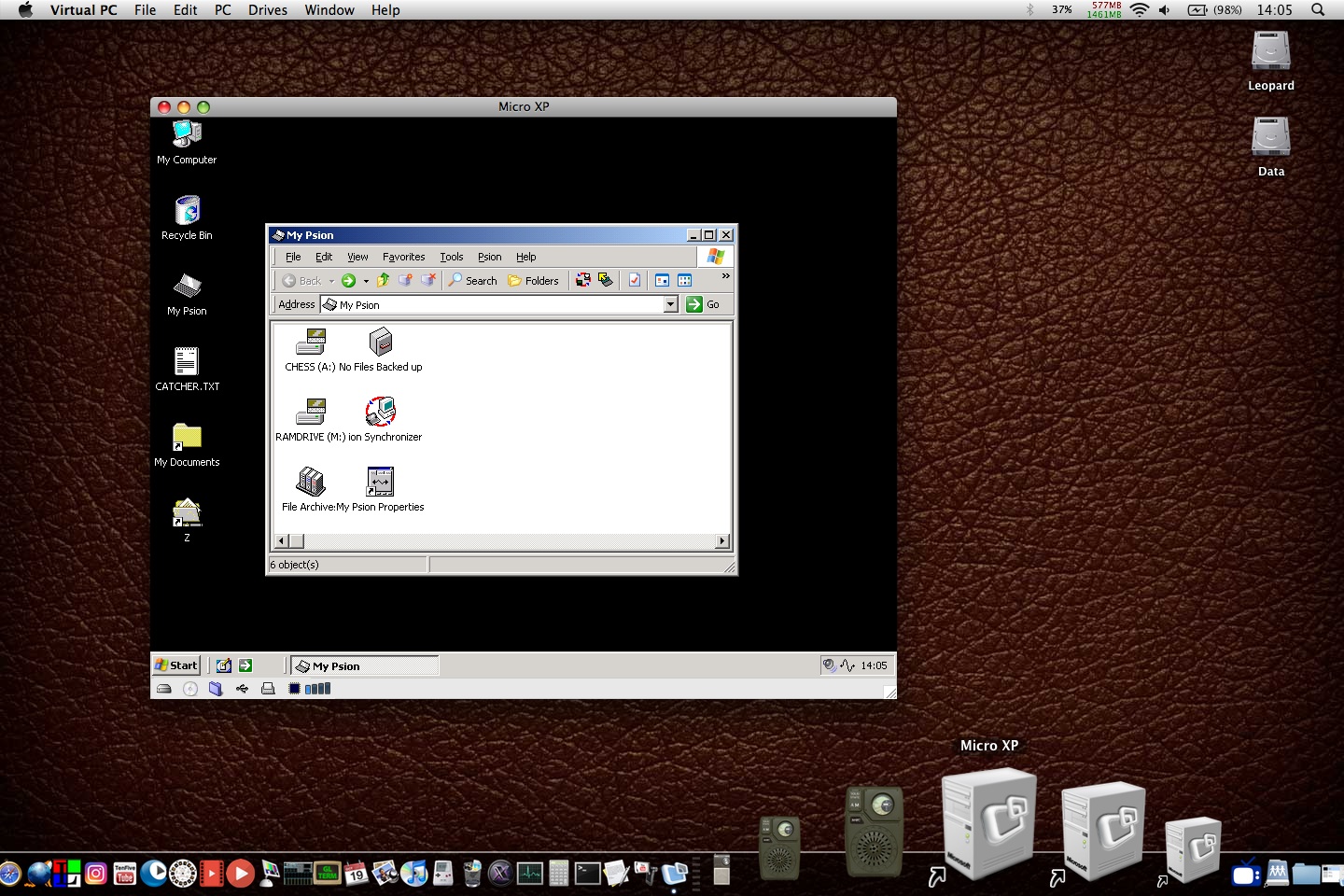The height and width of the screenshot is (896, 1344).
Task: Open the Forward button history dropdown arrow
Action: (366, 281)
